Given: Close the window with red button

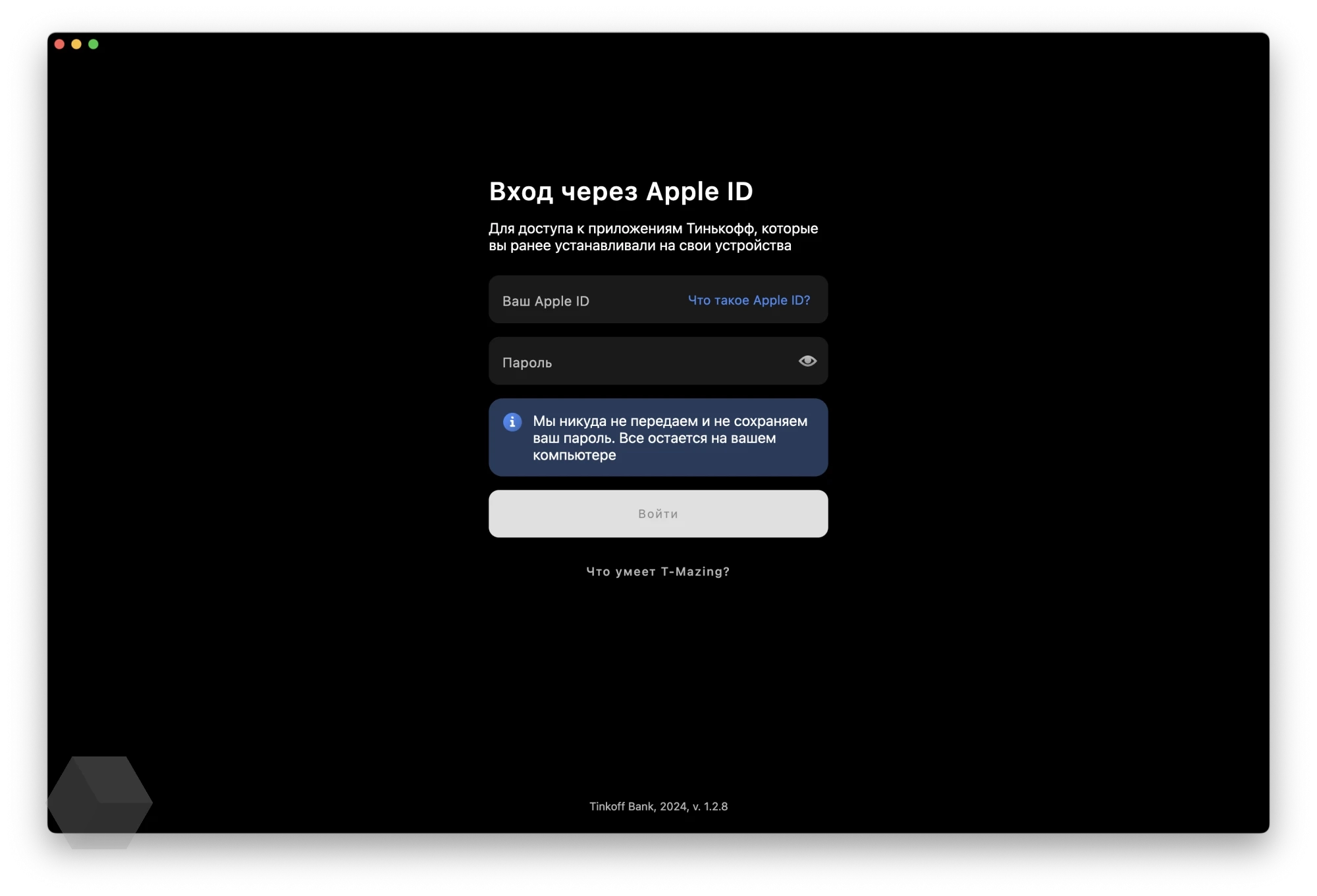Looking at the screenshot, I should 59,44.
